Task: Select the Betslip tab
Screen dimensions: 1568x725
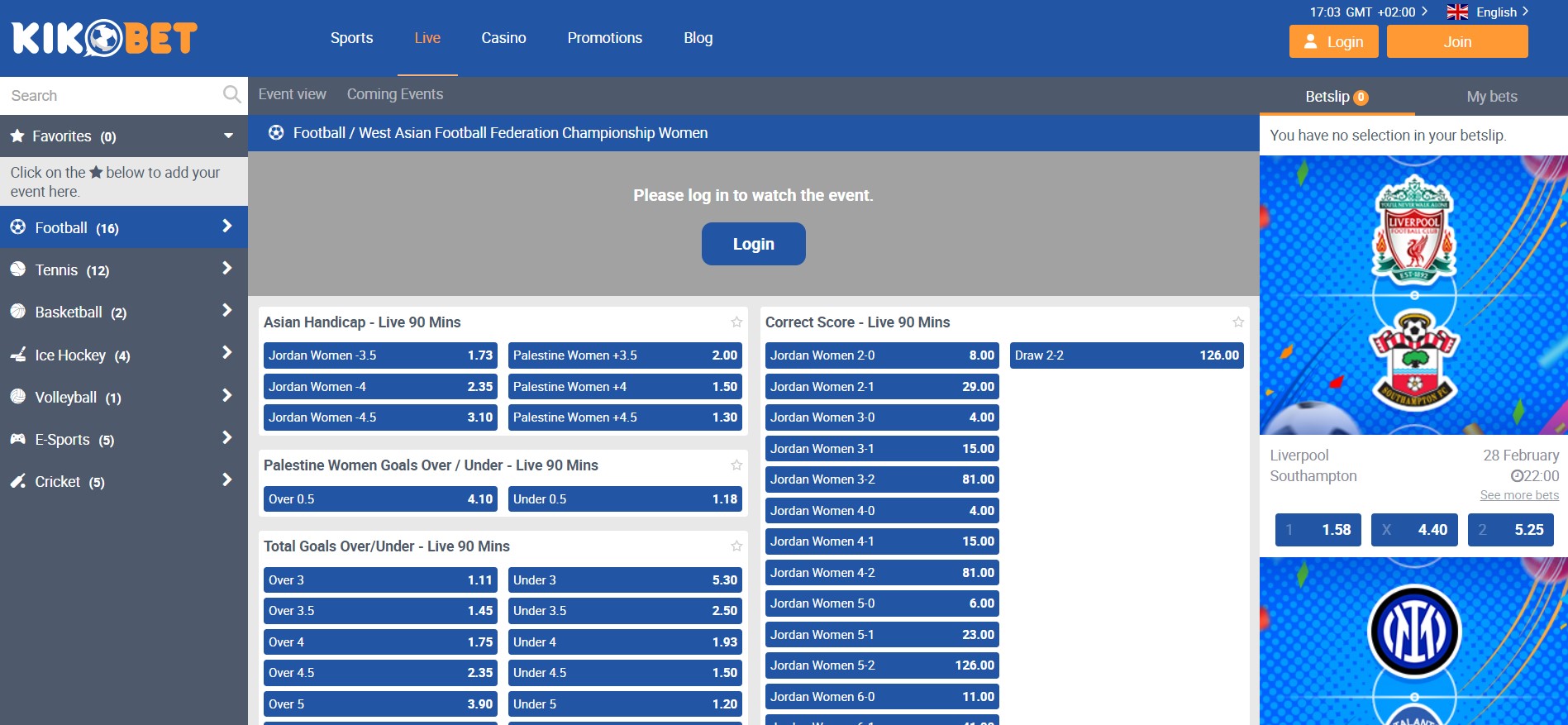Action: click(x=1337, y=97)
